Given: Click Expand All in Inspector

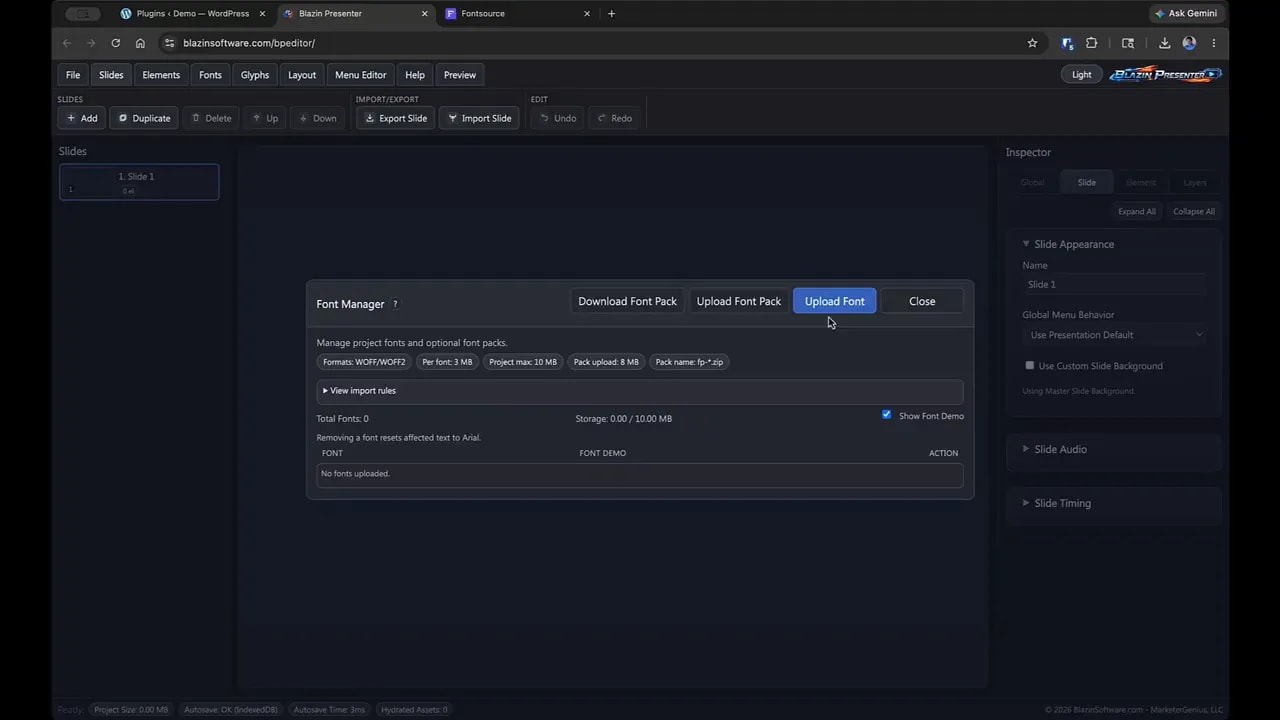Looking at the screenshot, I should pyautogui.click(x=1137, y=211).
